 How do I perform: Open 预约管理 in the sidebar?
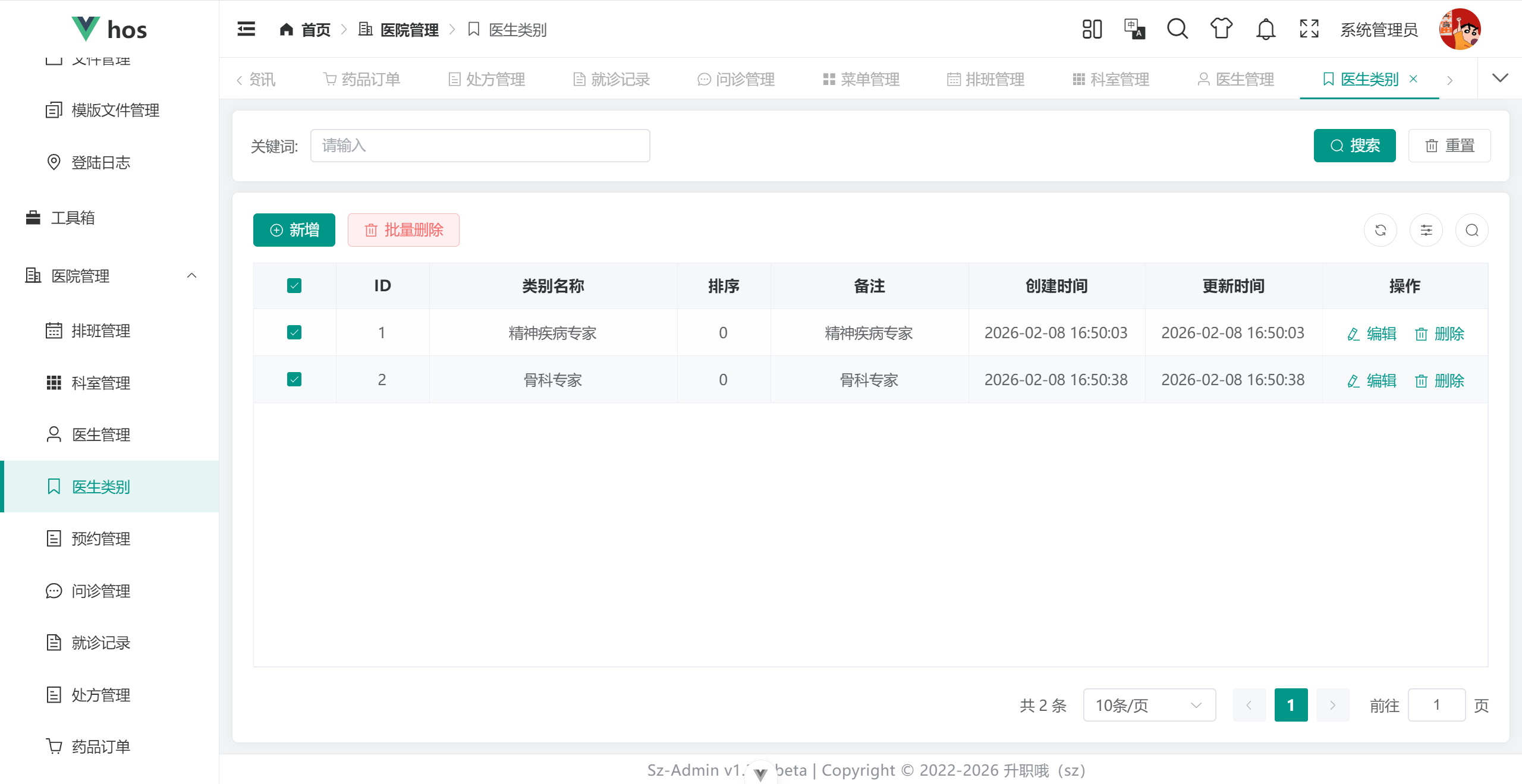[x=100, y=539]
